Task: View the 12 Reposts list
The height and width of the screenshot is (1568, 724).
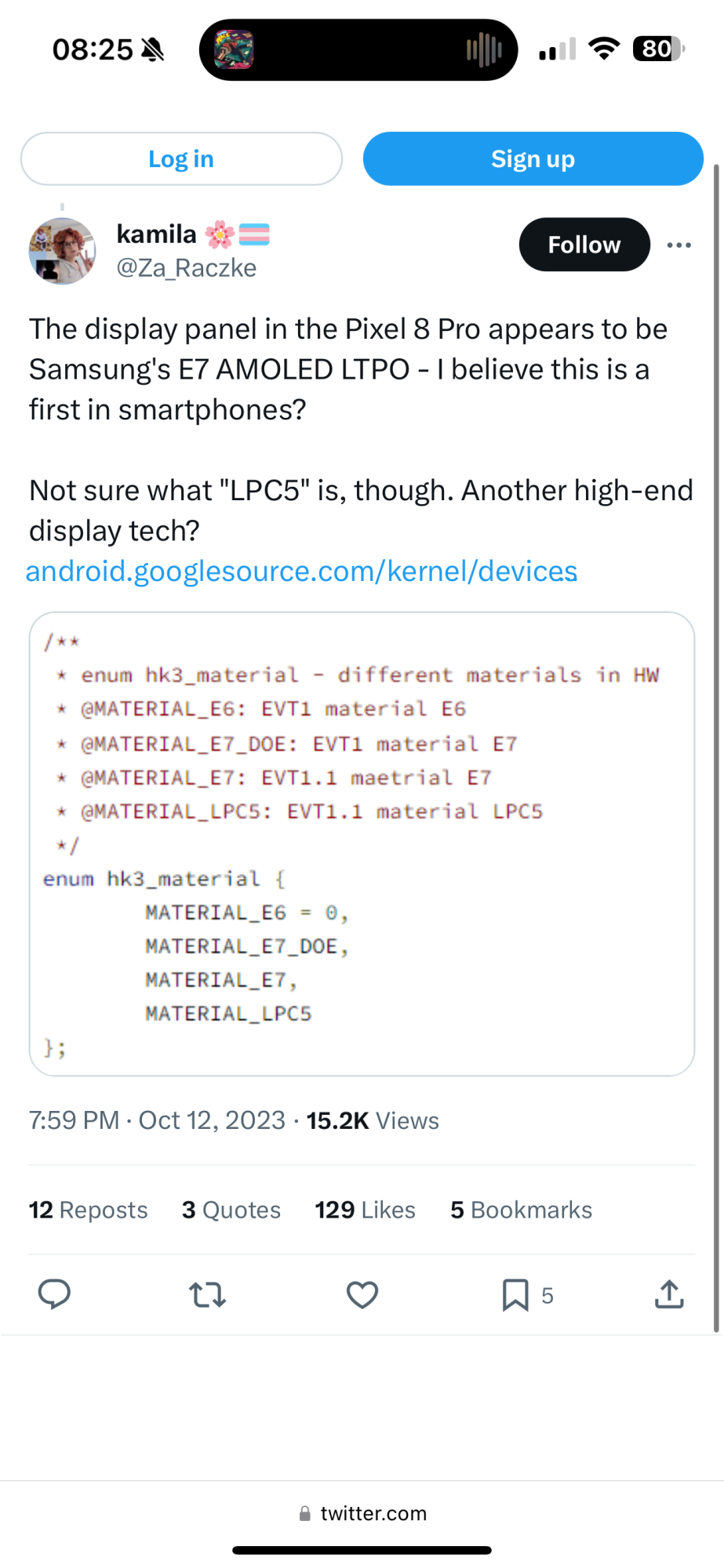Action: point(88,1210)
